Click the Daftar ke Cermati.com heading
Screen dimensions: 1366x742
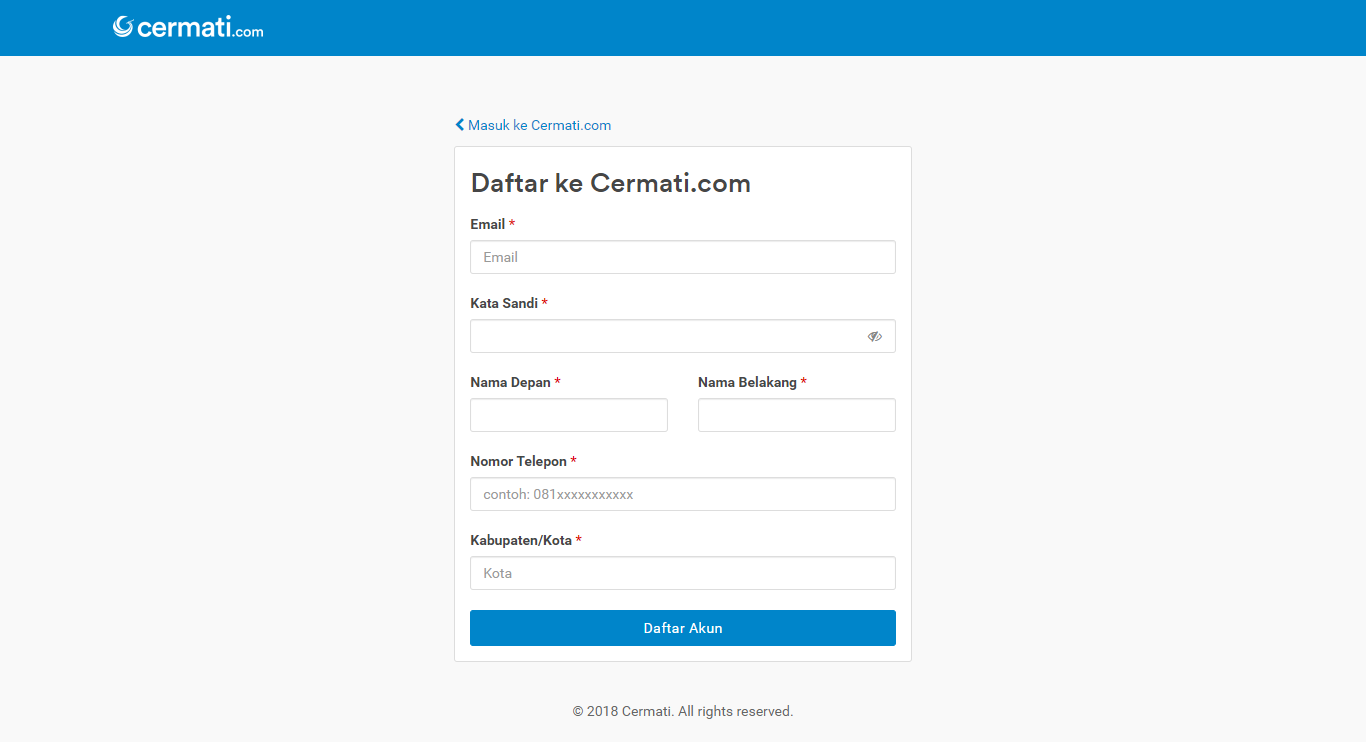pos(610,183)
